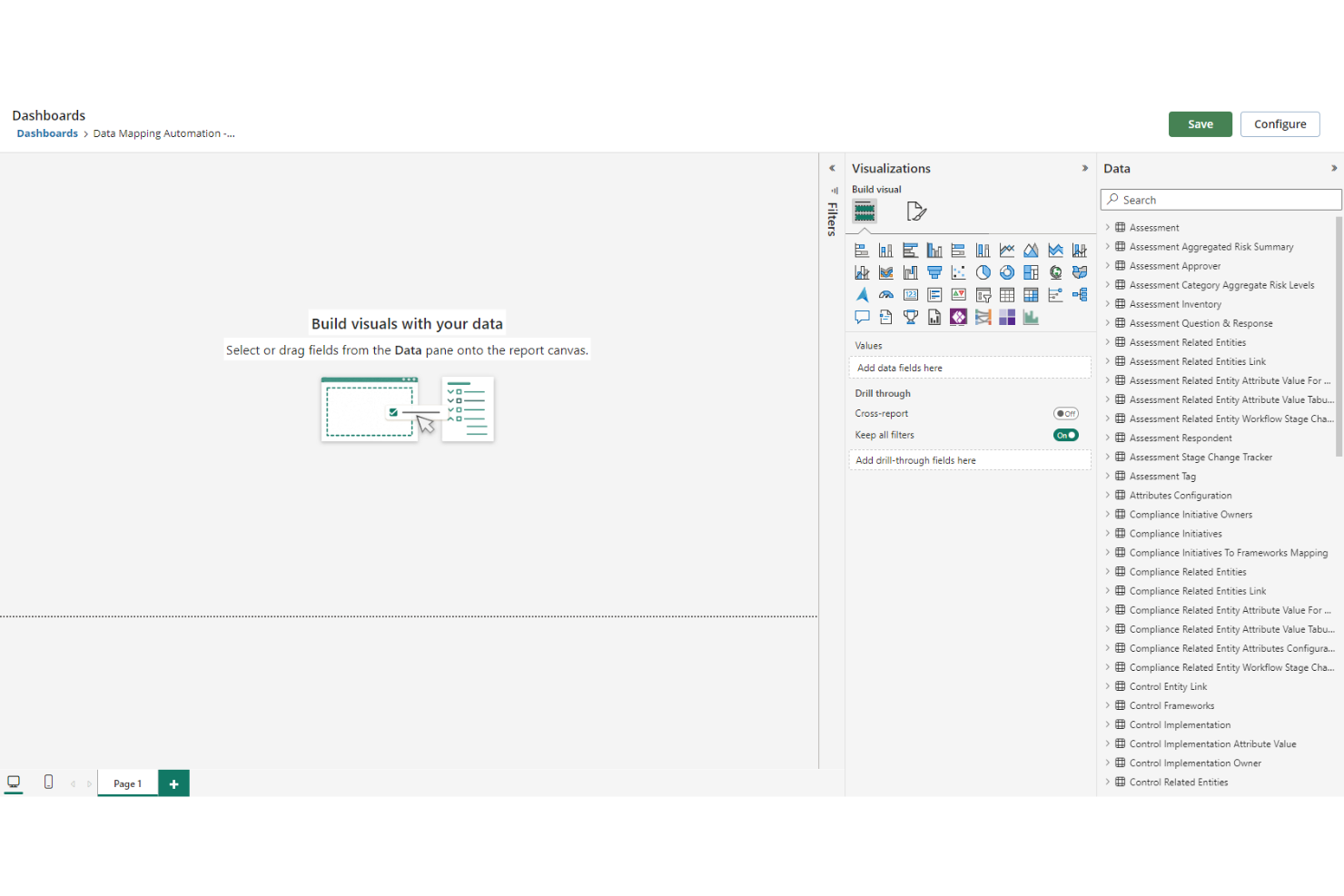
Task: Select the pie chart visualization
Action: point(983,271)
